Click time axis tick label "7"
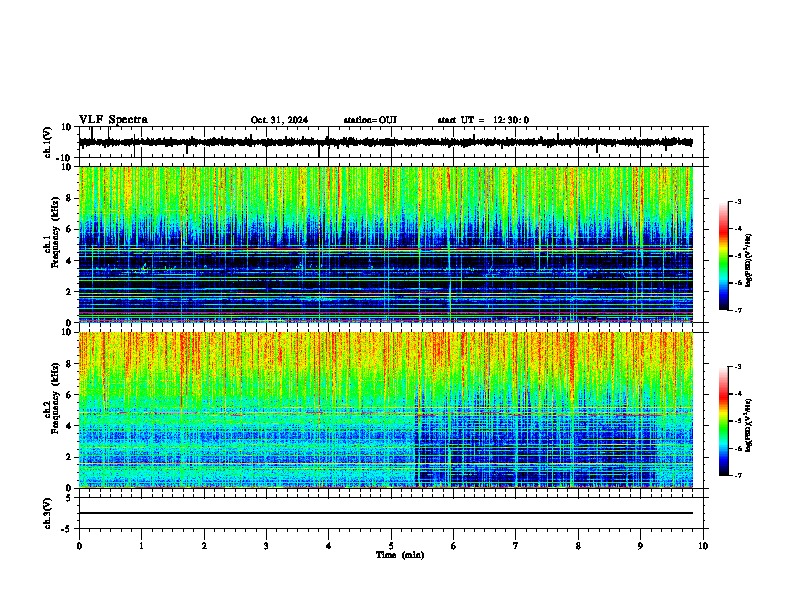Viewport: 792px width, 612px height. point(516,546)
